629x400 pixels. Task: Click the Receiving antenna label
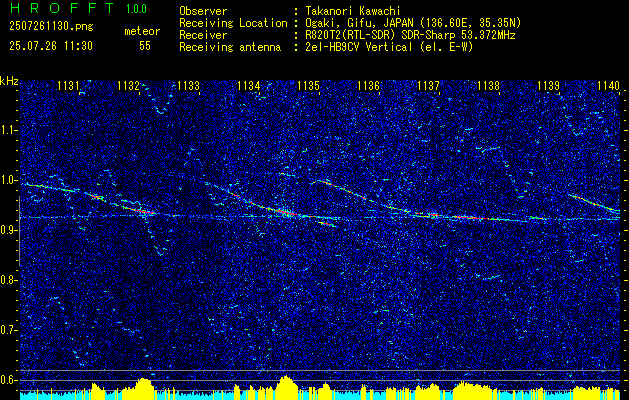click(230, 47)
